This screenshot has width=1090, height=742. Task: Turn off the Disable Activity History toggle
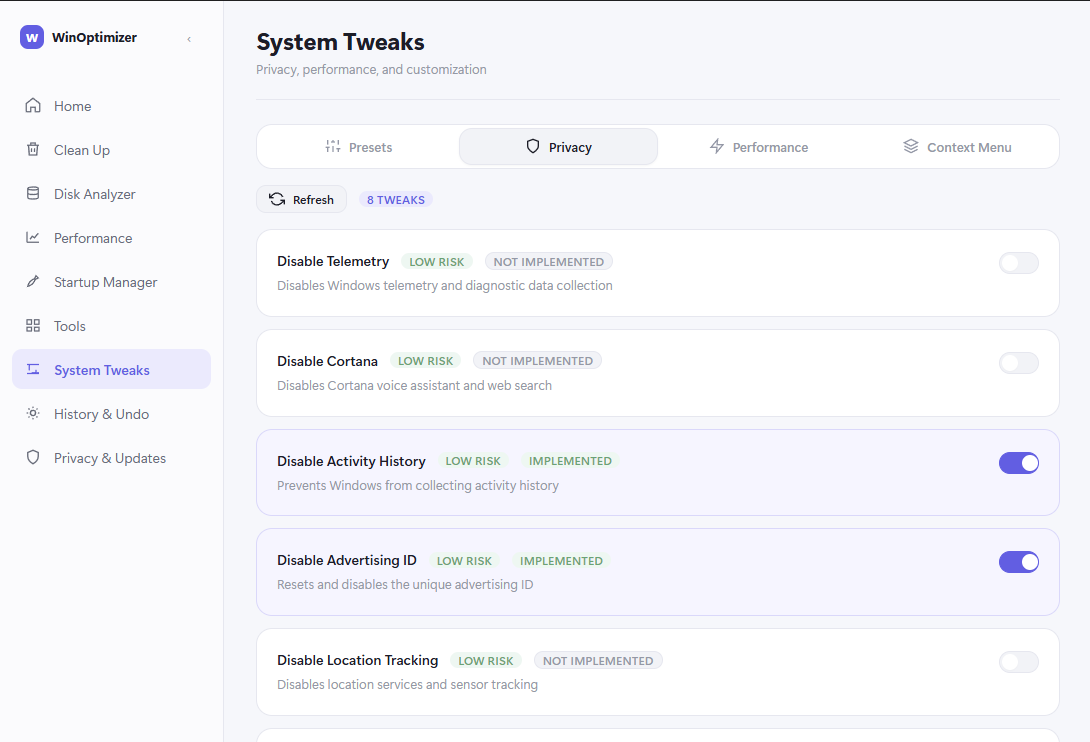coord(1018,462)
